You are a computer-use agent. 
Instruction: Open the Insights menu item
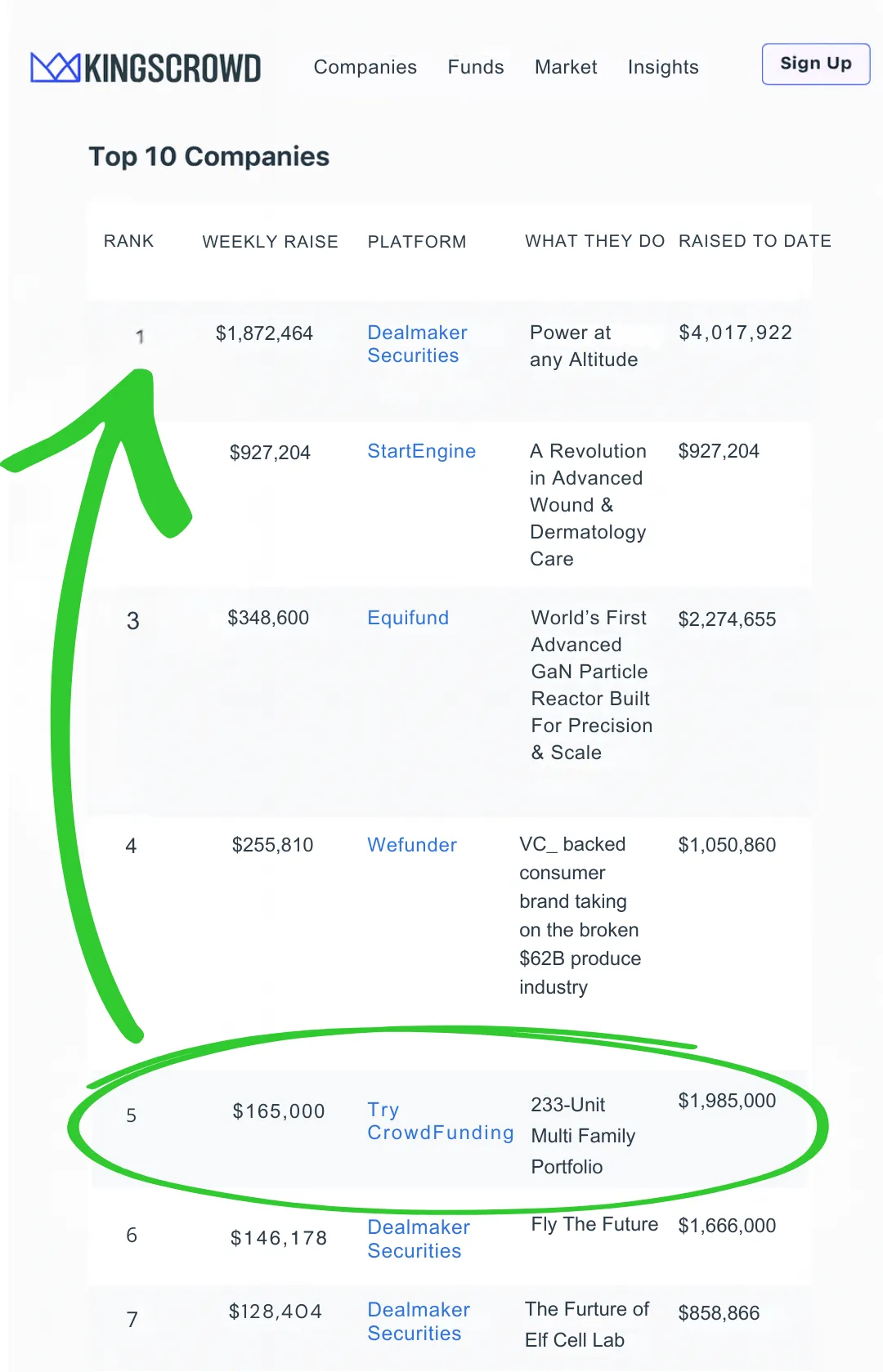click(662, 67)
